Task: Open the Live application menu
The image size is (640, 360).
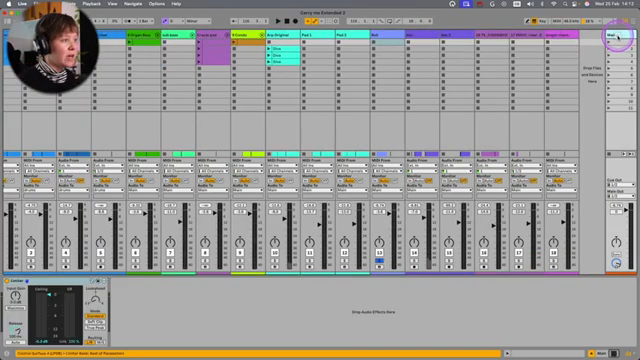Action: tap(22, 4)
